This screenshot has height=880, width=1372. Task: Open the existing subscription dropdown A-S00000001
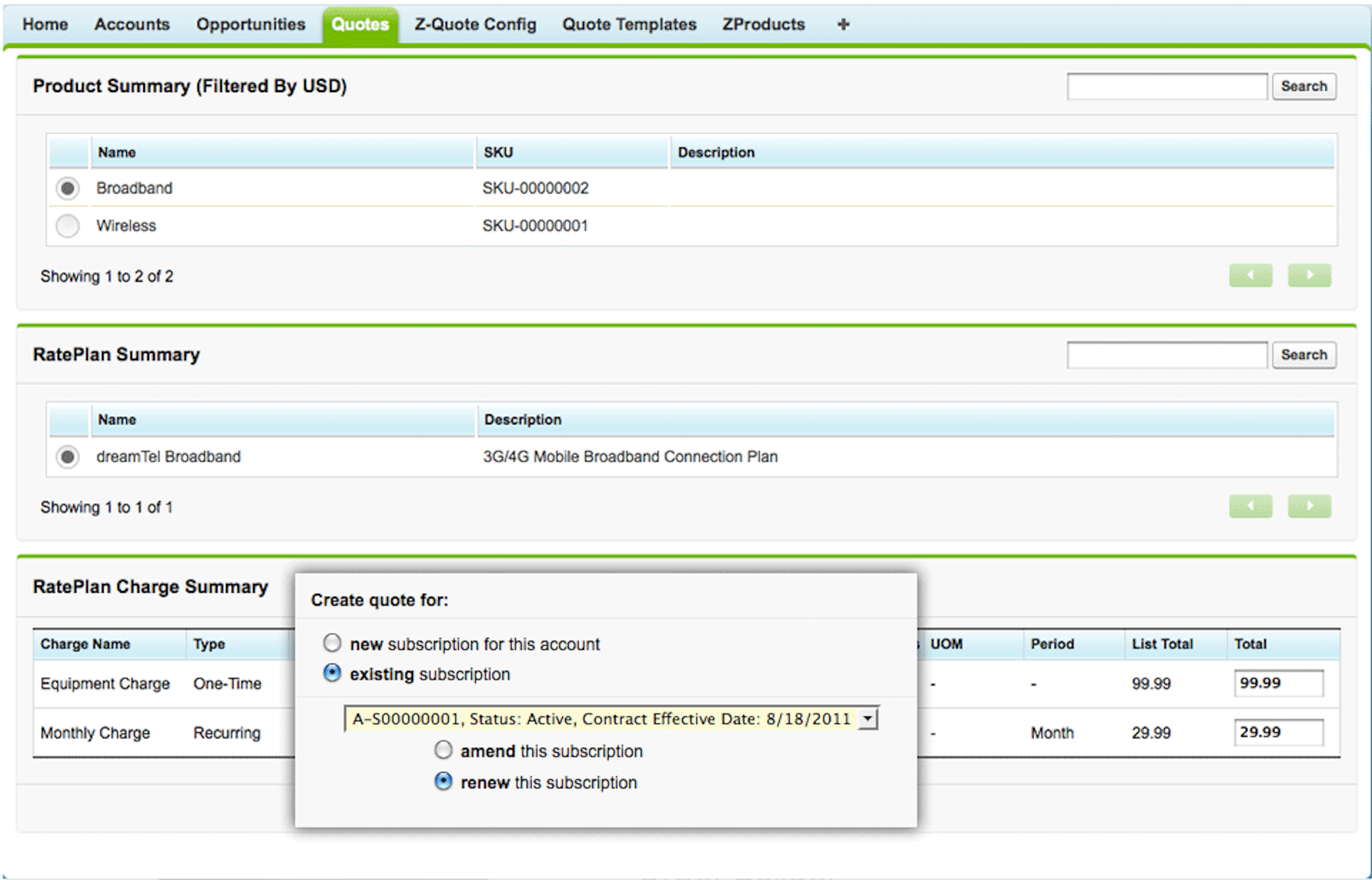[x=610, y=719]
